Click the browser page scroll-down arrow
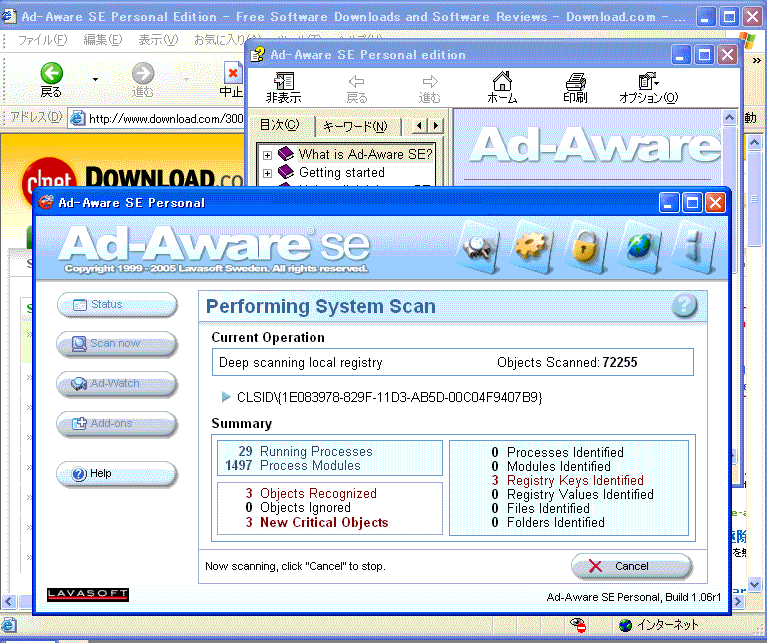The height and width of the screenshot is (643, 767). tap(754, 583)
